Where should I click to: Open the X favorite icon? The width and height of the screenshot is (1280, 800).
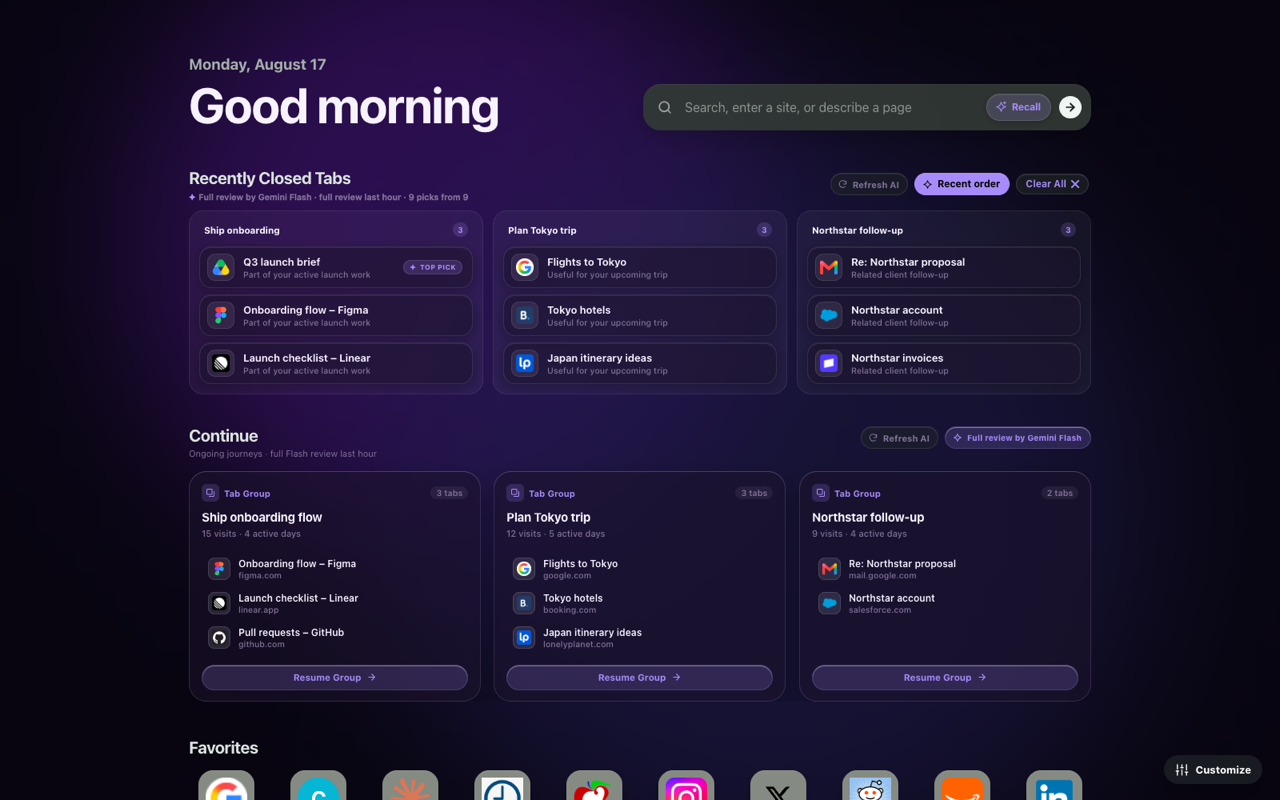click(778, 785)
